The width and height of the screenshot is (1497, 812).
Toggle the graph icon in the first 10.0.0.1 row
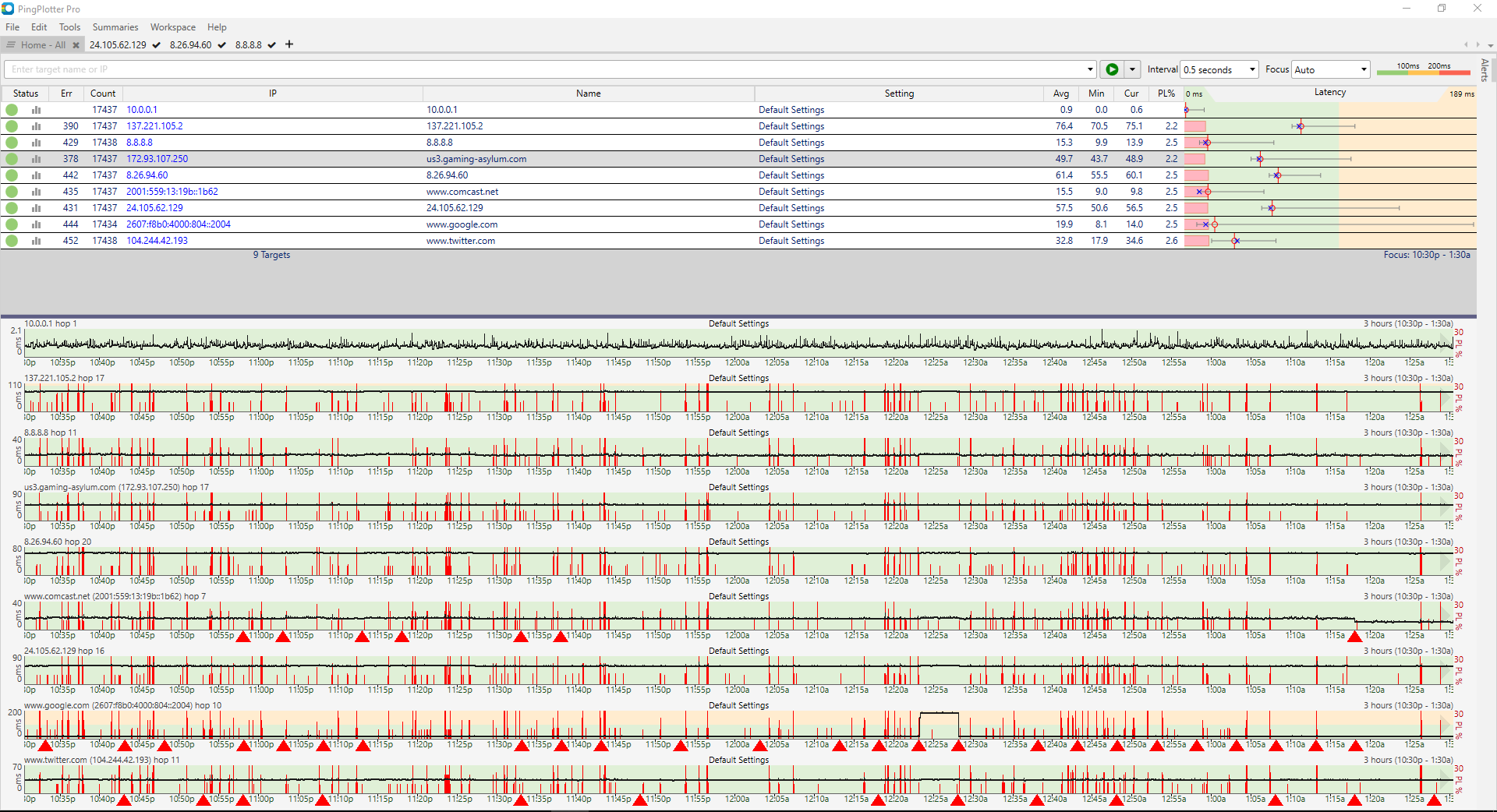[x=36, y=110]
